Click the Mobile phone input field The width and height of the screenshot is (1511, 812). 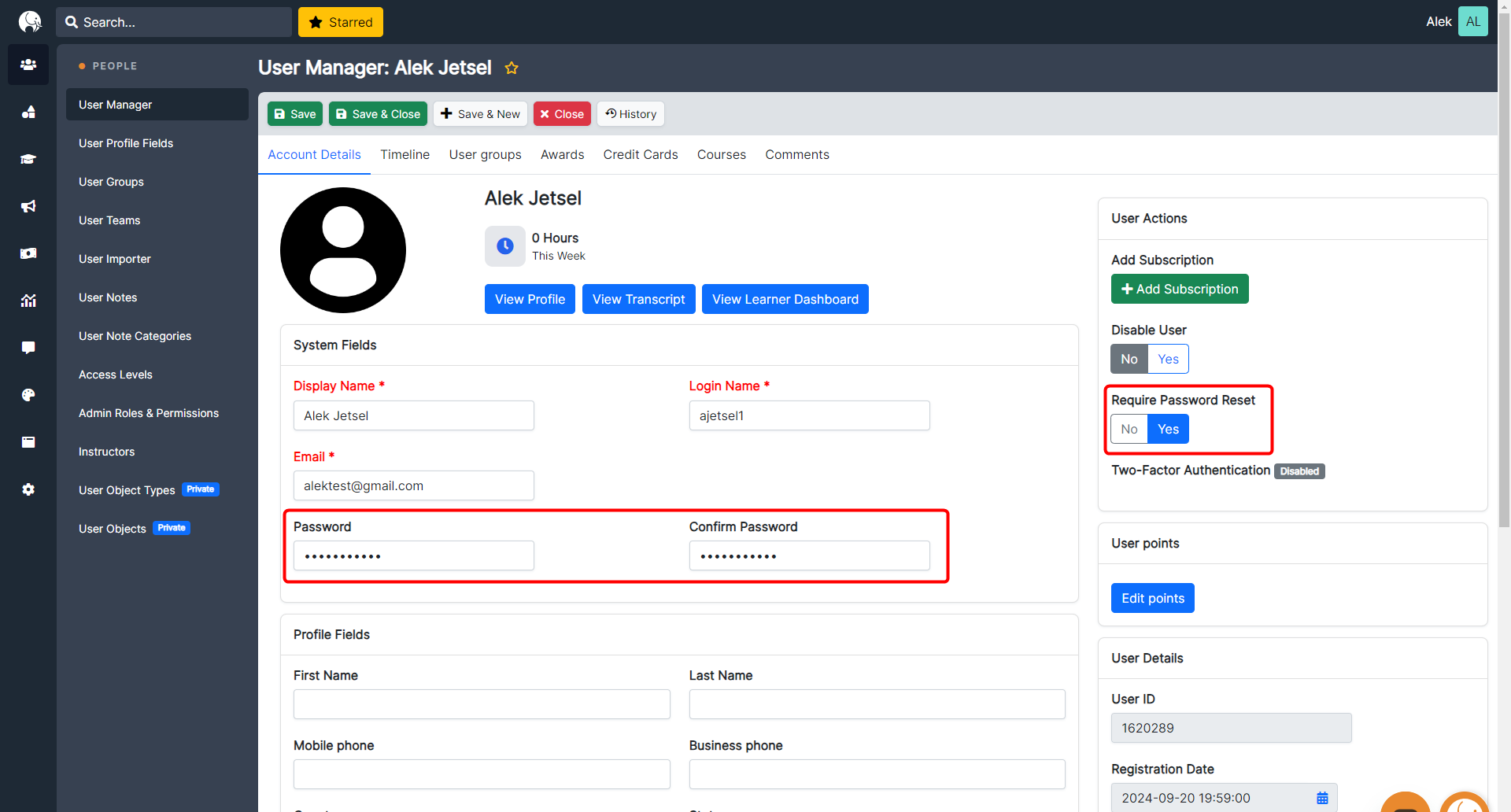click(482, 774)
